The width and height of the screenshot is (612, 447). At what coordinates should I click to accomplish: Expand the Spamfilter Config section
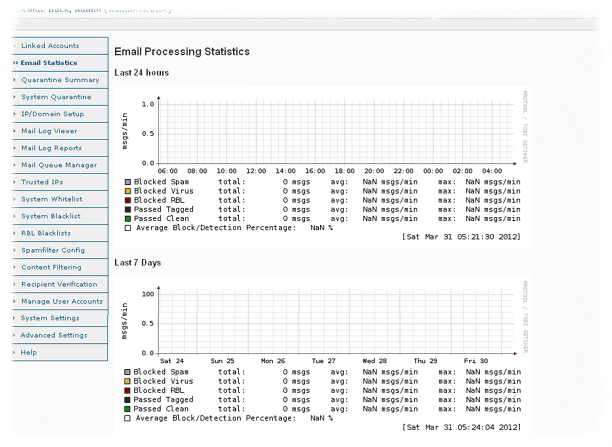pos(52,250)
